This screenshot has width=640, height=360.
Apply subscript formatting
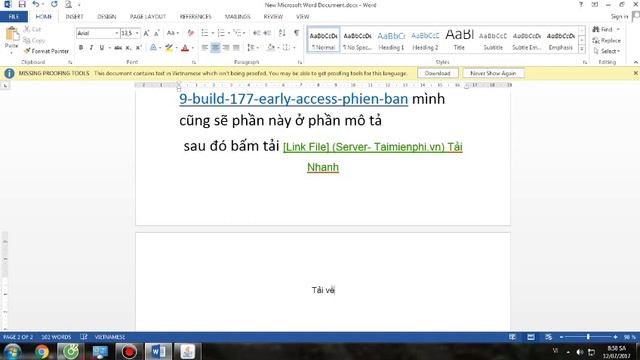pos(128,48)
